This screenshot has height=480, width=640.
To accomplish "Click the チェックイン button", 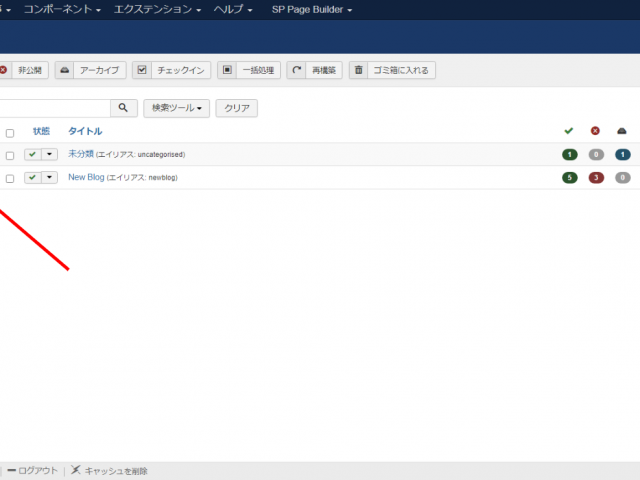I will pyautogui.click(x=171, y=70).
